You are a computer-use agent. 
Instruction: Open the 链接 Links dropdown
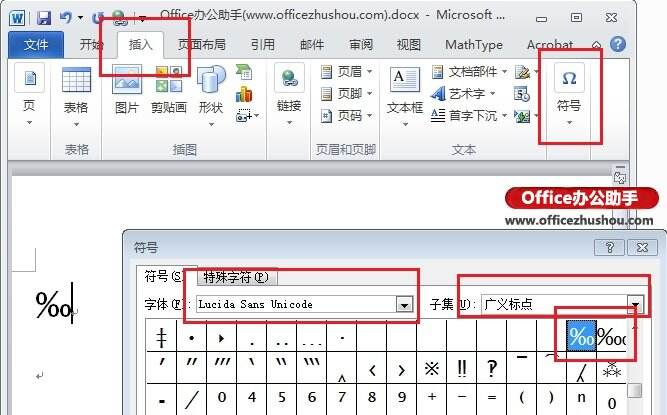[289, 95]
